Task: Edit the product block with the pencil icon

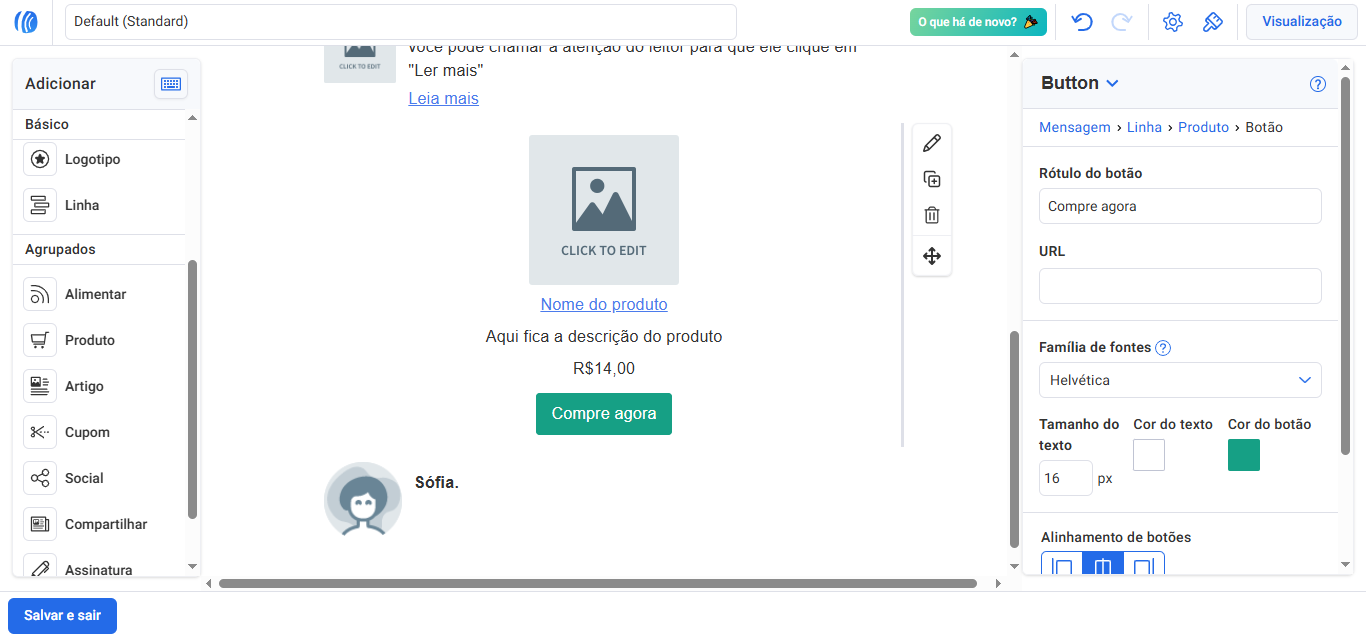Action: pos(931,142)
